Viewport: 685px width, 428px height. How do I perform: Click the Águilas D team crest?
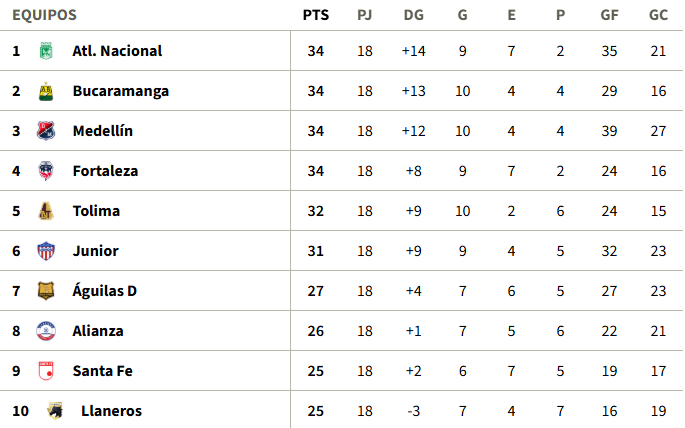pyautogui.click(x=45, y=291)
